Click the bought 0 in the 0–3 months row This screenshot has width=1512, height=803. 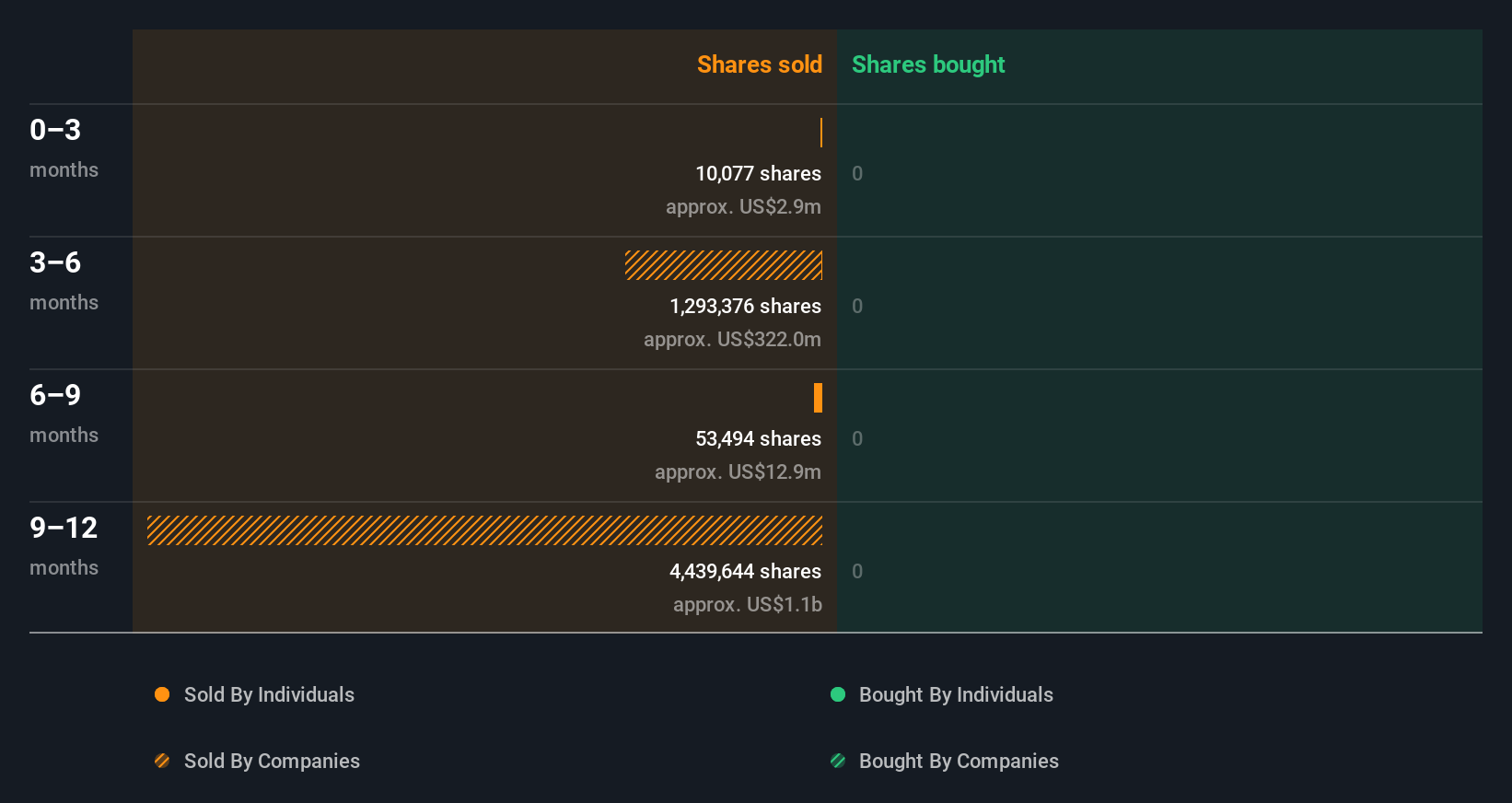click(x=857, y=173)
